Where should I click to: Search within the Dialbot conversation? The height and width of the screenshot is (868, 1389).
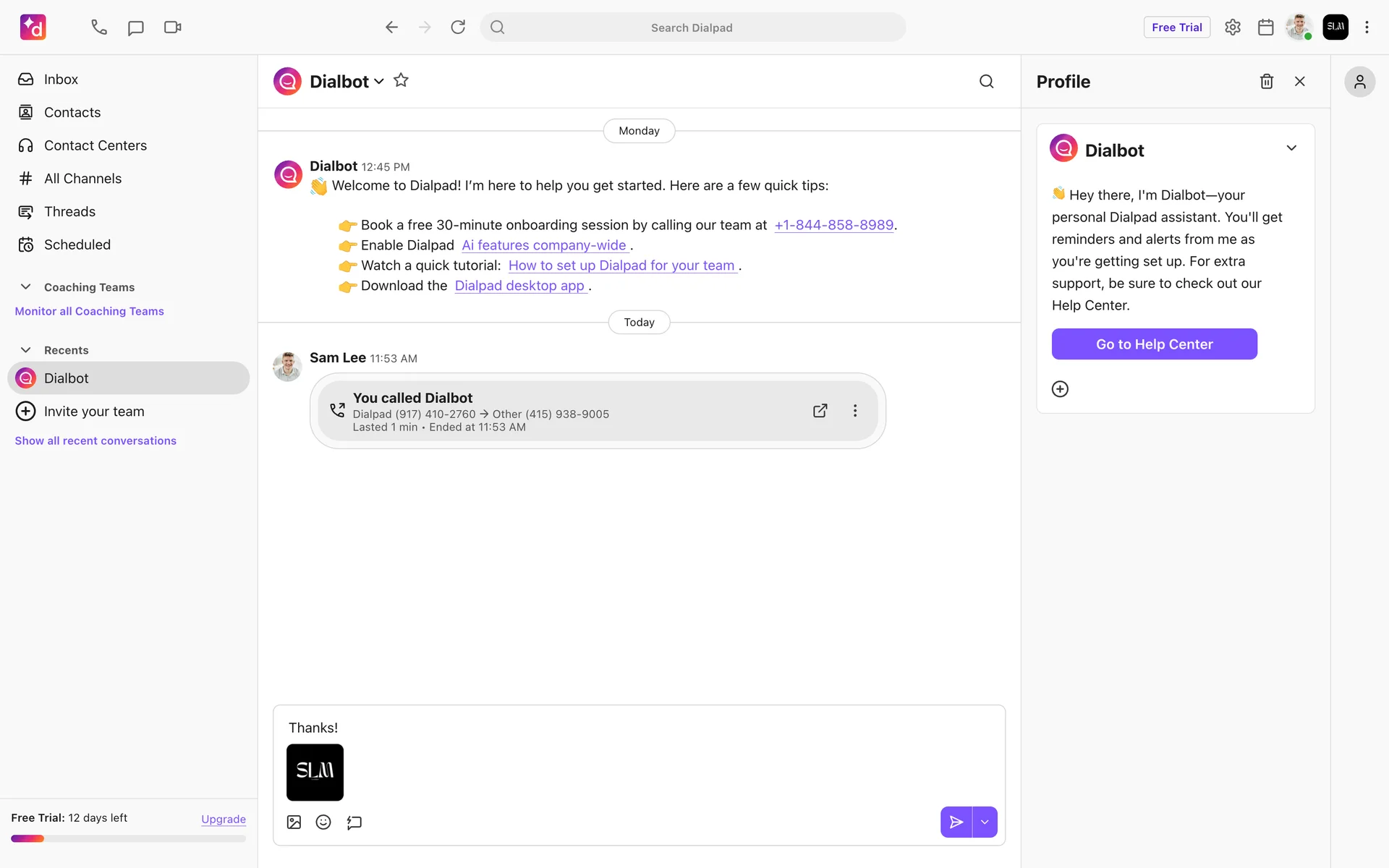click(986, 82)
